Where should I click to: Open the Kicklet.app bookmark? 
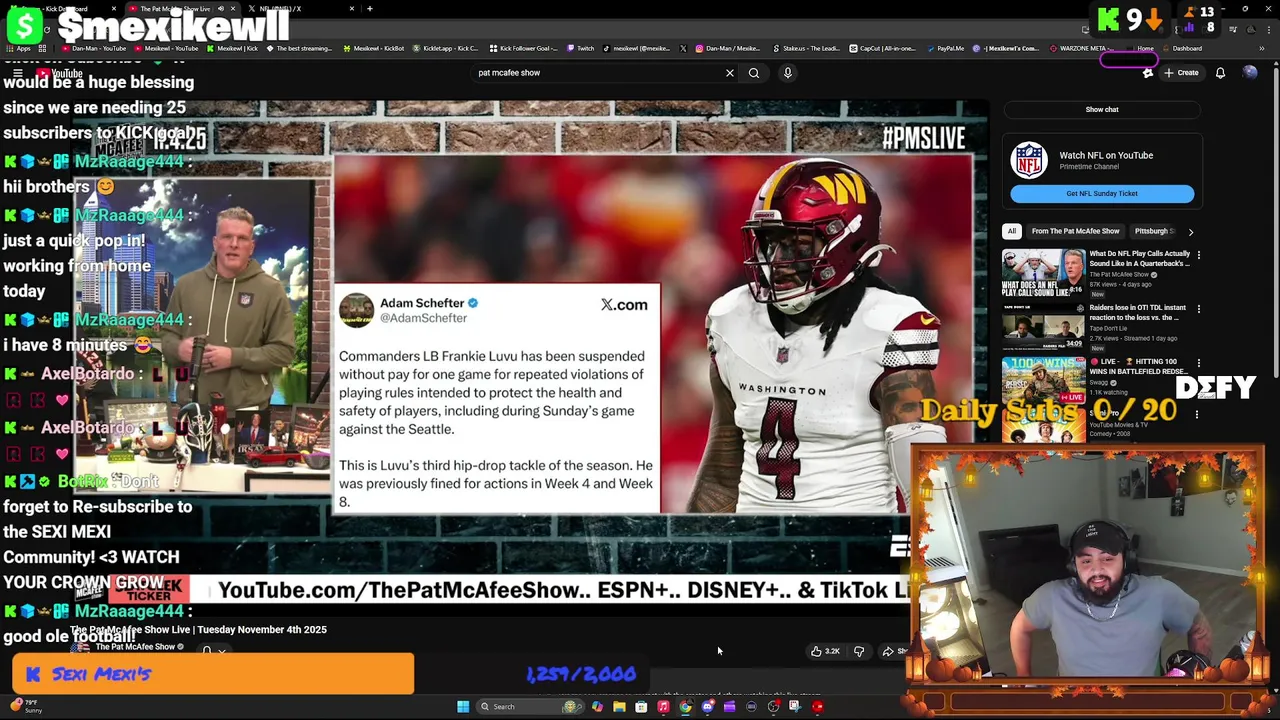coord(446,48)
